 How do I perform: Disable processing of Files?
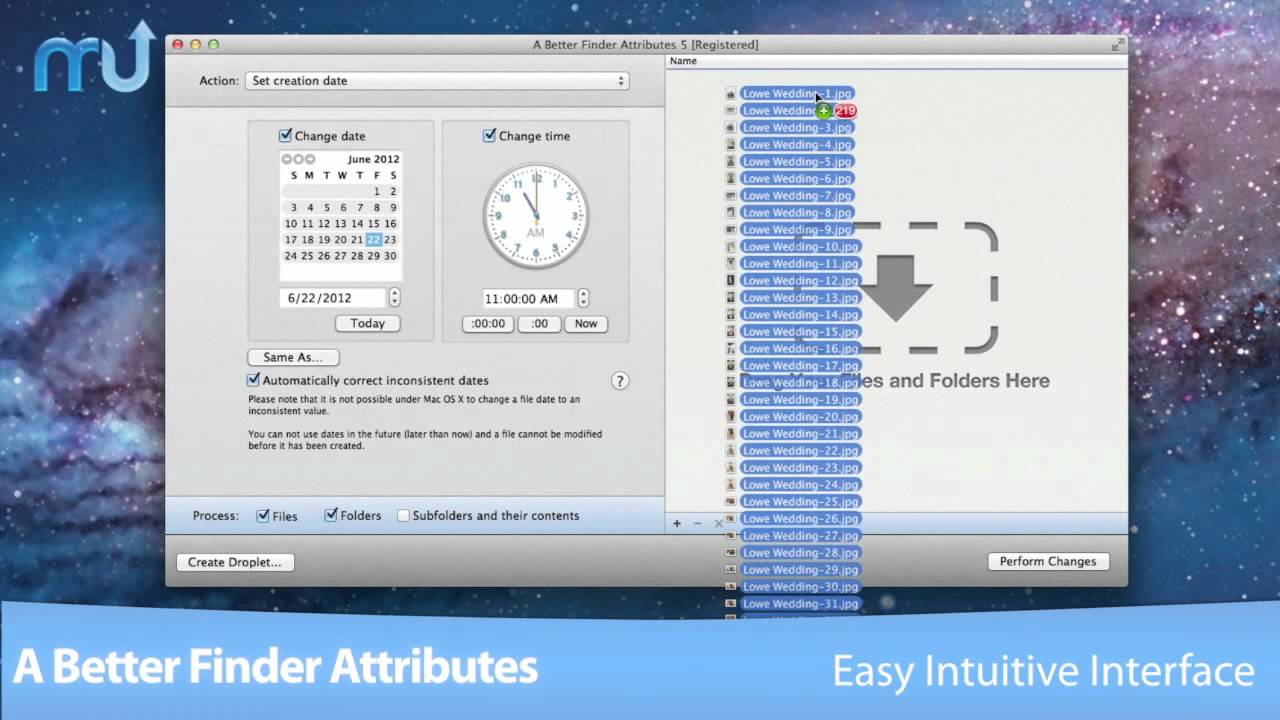coord(263,516)
